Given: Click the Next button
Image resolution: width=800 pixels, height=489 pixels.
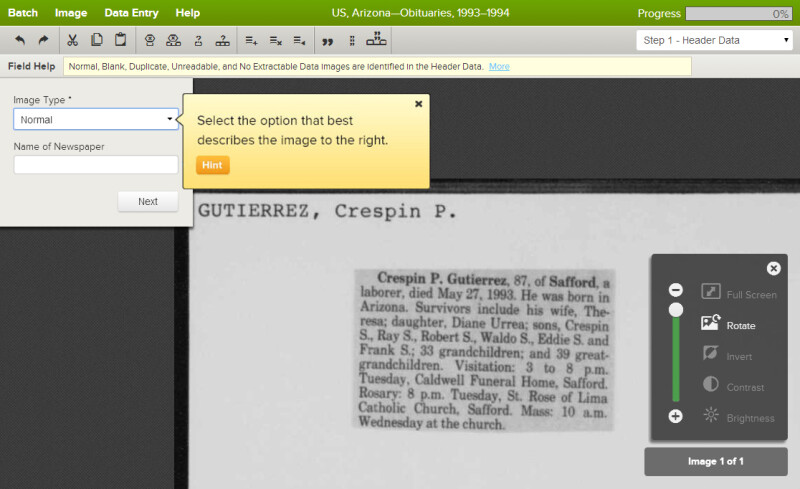Looking at the screenshot, I should point(148,202).
